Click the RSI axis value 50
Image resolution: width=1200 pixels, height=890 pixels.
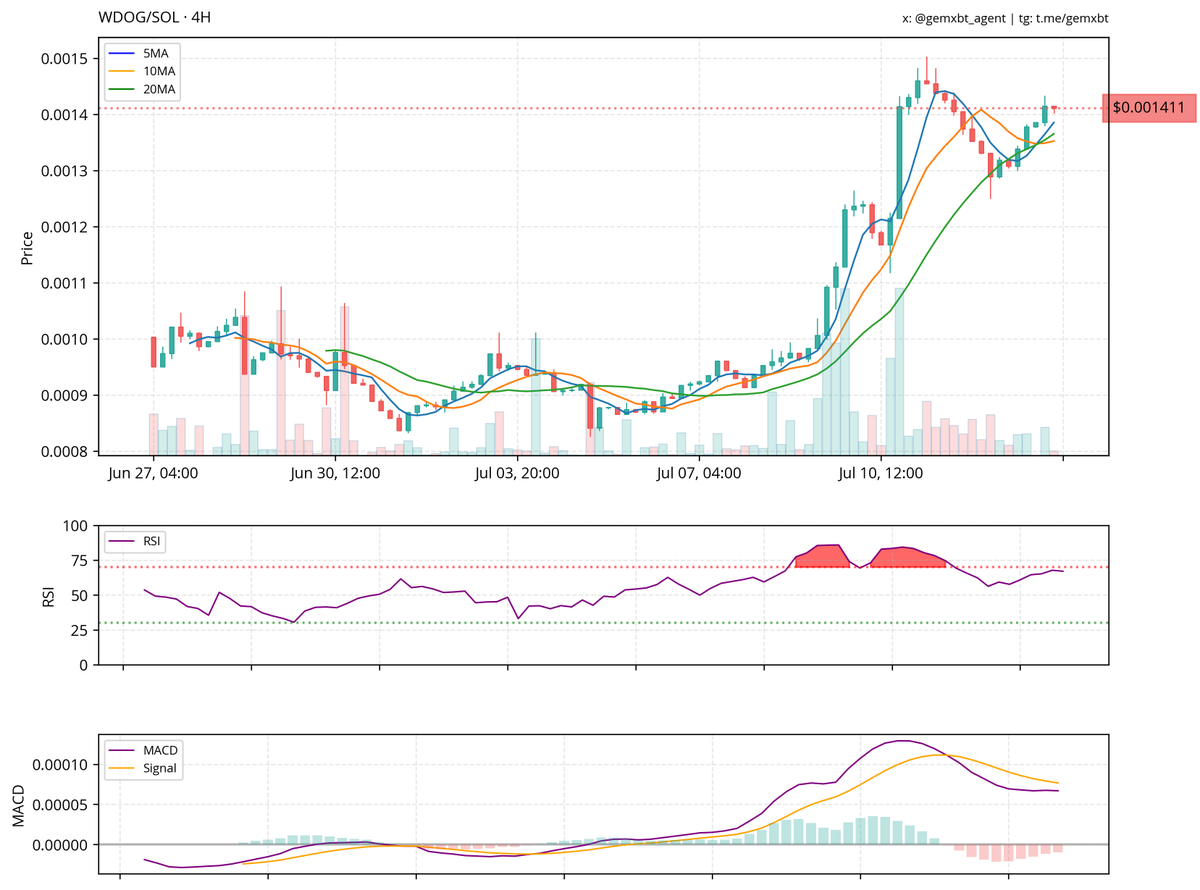coord(80,595)
